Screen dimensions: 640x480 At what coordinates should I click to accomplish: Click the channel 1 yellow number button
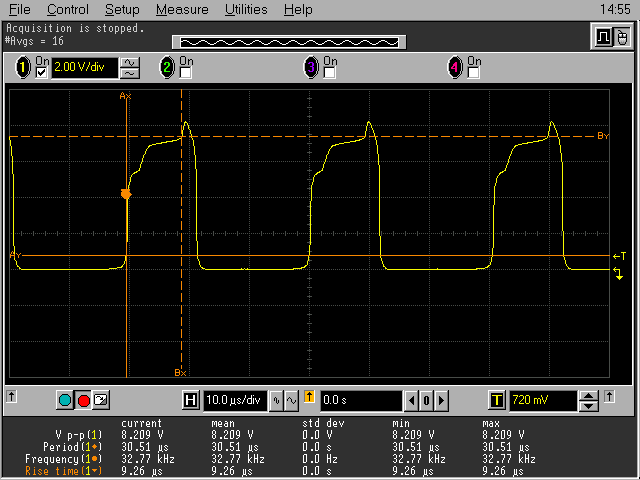[23, 67]
